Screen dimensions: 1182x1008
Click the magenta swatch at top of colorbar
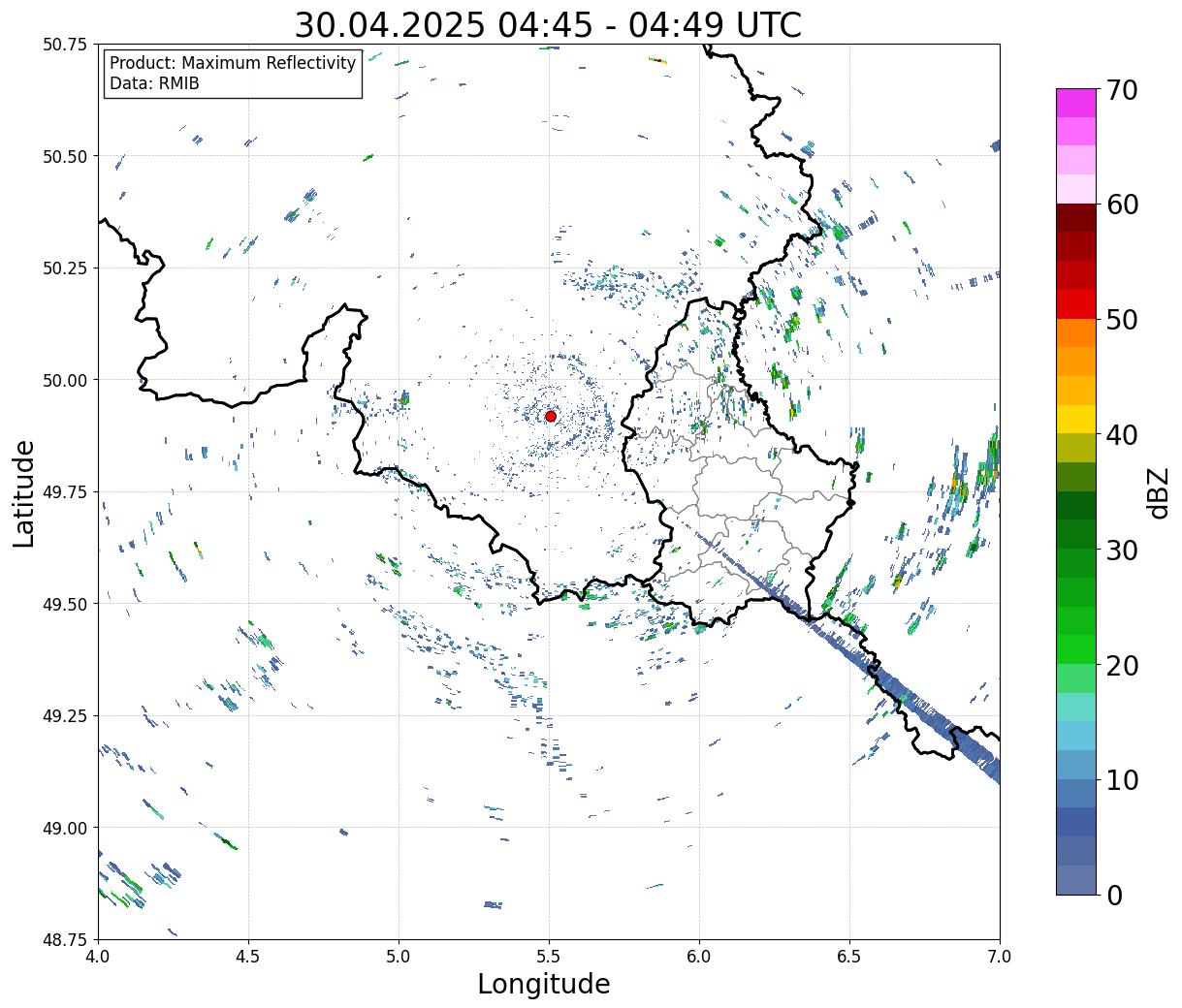pyautogui.click(x=1076, y=103)
